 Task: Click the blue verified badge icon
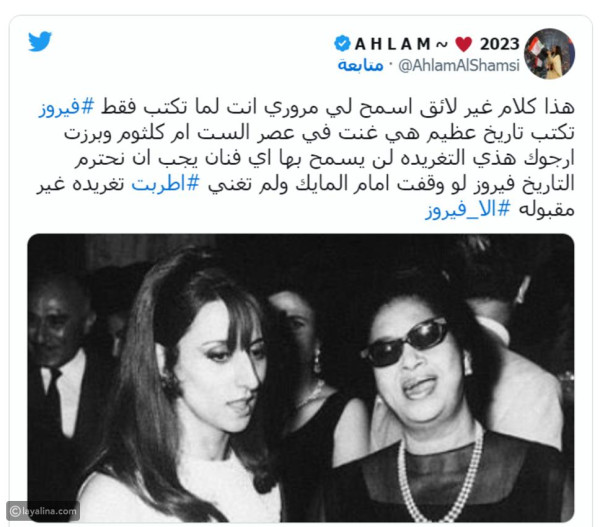click(x=342, y=43)
